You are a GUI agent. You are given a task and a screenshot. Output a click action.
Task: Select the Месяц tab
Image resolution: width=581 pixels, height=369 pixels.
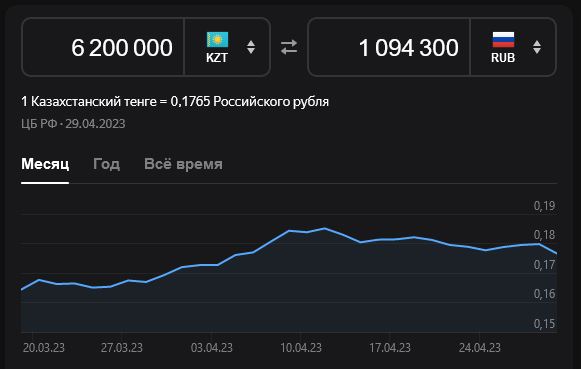coord(45,164)
